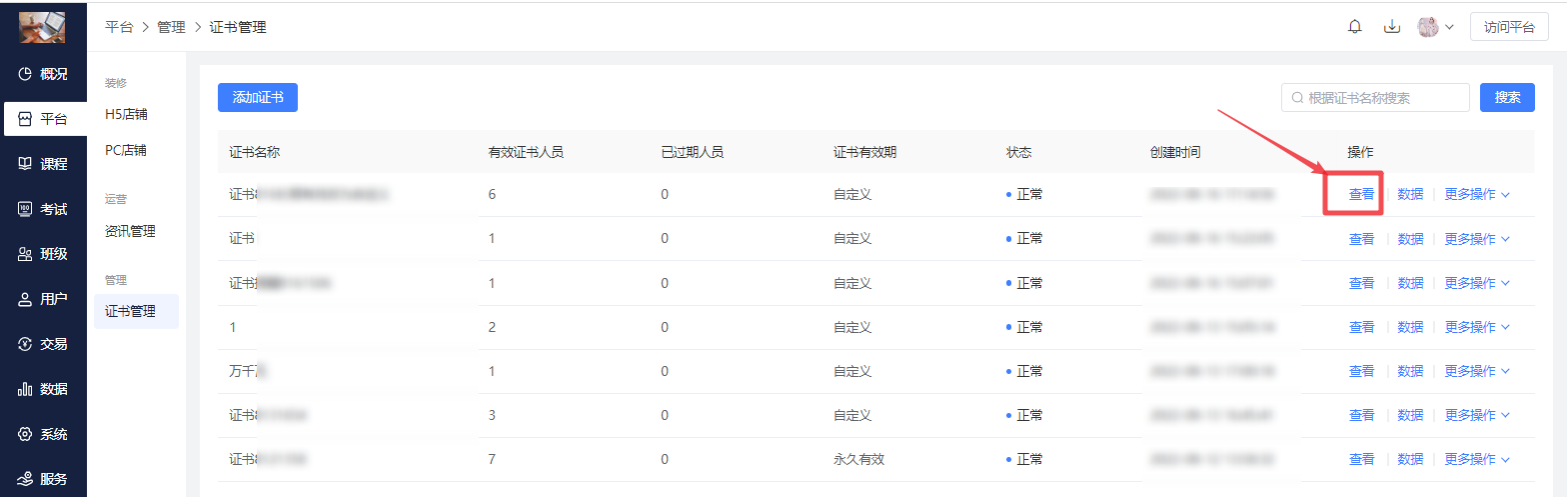Open the 概况 overview section
This screenshot has height=497, width=1568.
pyautogui.click(x=43, y=74)
